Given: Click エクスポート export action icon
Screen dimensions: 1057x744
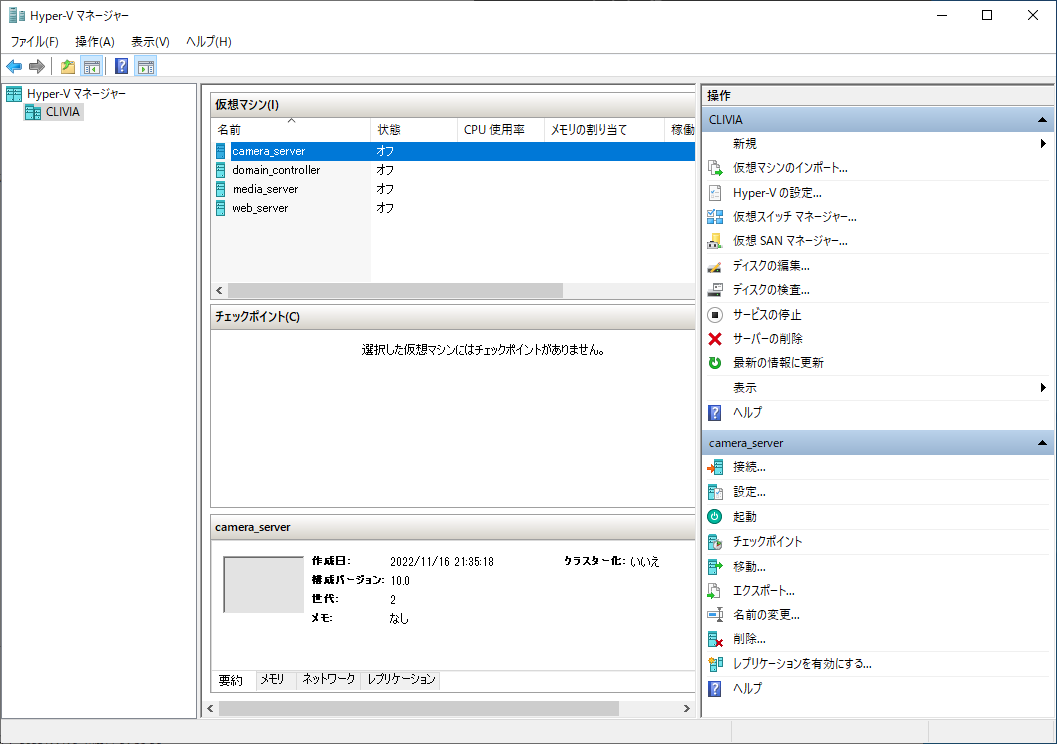Looking at the screenshot, I should pos(715,590).
